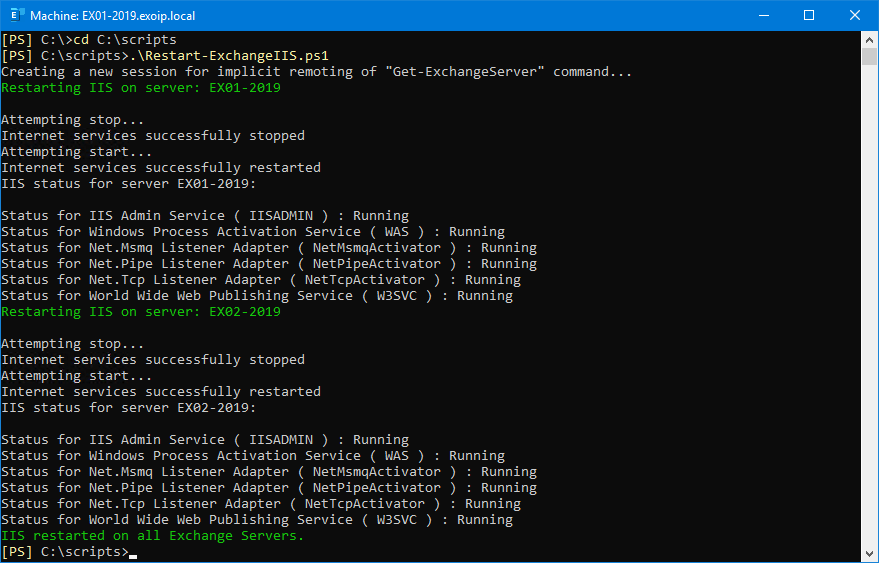Click 'Internet services successfully restarted' under EX01-2019
879x563 pixels.
(x=161, y=168)
